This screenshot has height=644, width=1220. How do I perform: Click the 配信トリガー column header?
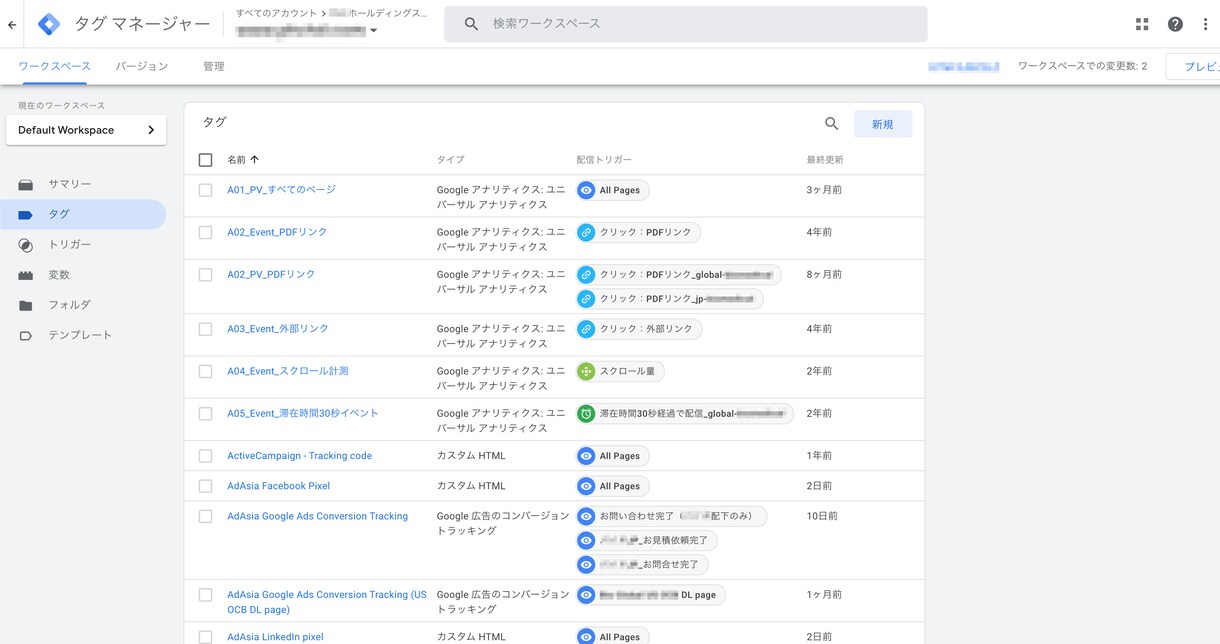pyautogui.click(x=604, y=160)
